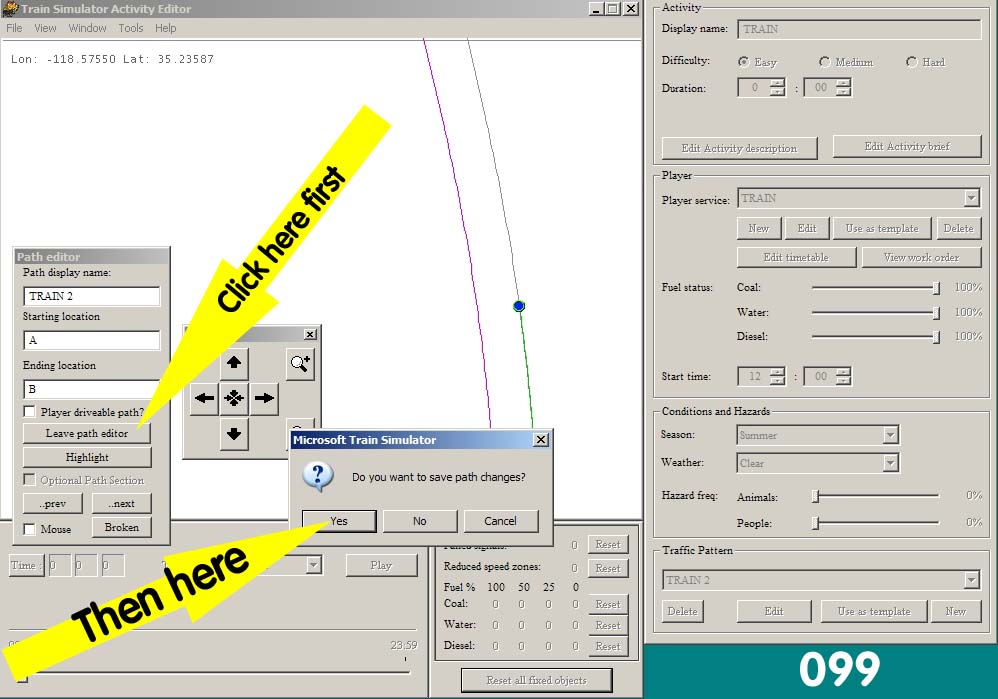Viewport: 998px width, 699px height.
Task: Pan map right with the right arrow
Action: 264,399
